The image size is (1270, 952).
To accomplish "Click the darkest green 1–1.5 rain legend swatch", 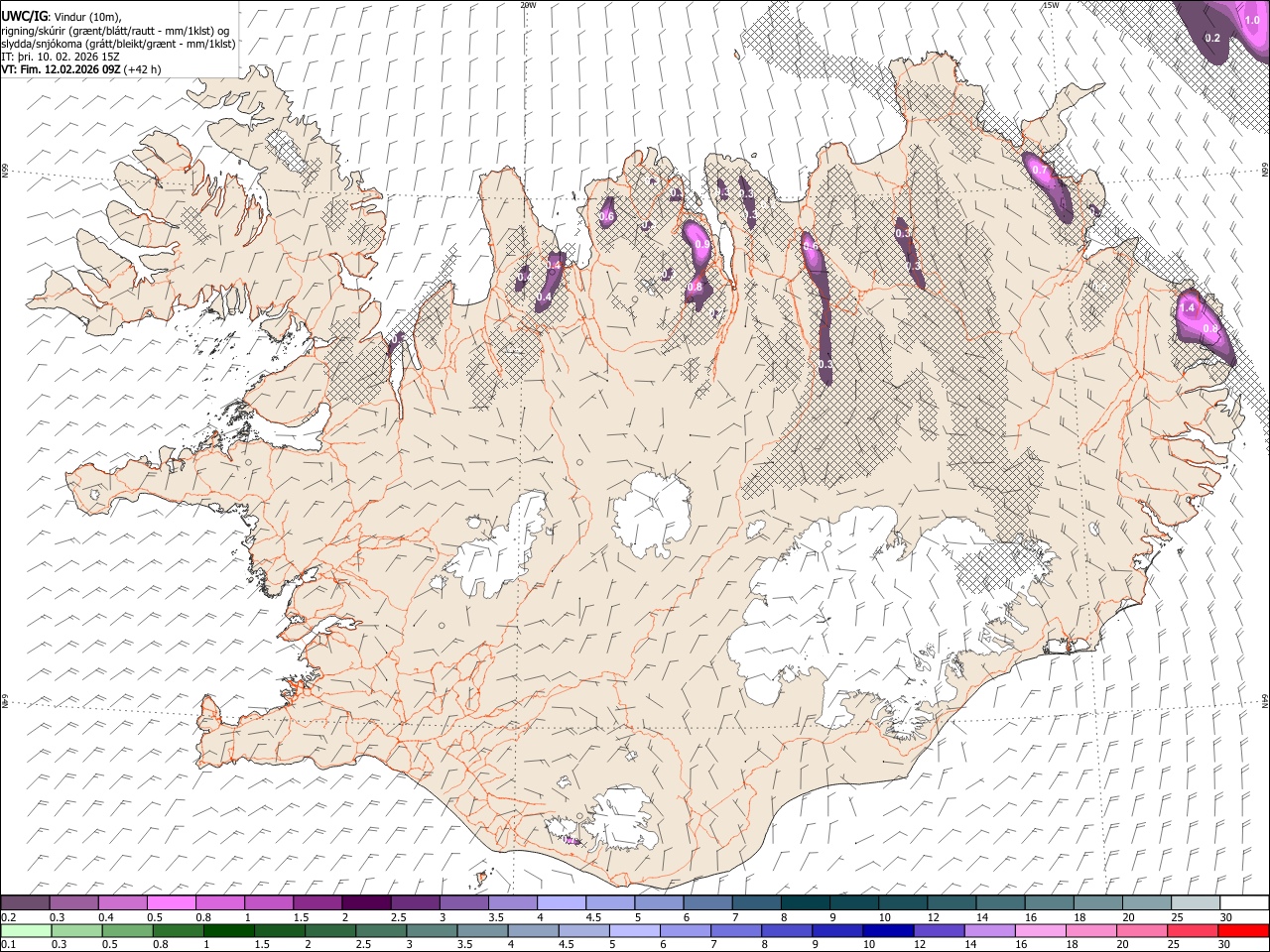I will 229,930.
